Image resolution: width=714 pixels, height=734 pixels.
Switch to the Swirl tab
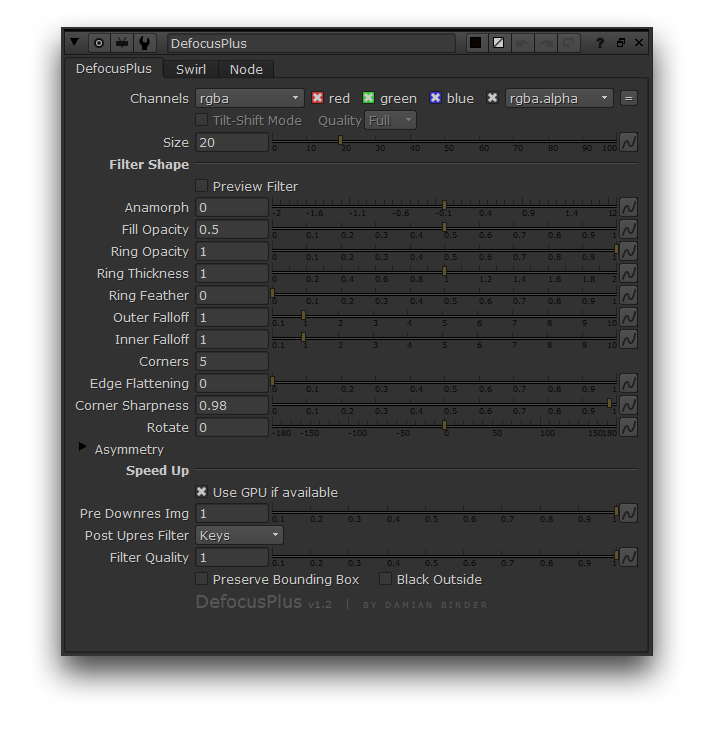point(191,69)
